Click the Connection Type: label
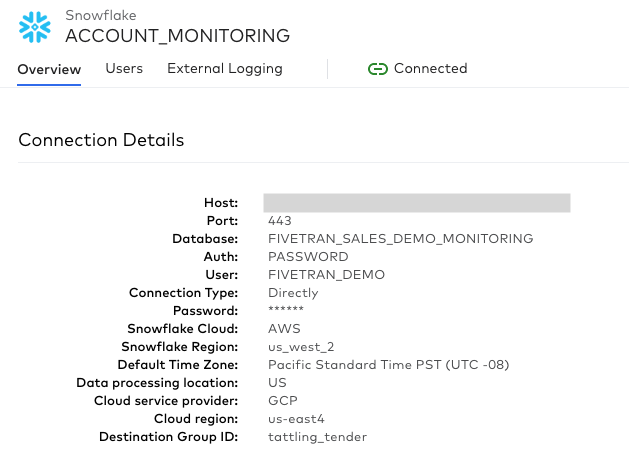Screen dimensions: 629x474 click(x=183, y=293)
